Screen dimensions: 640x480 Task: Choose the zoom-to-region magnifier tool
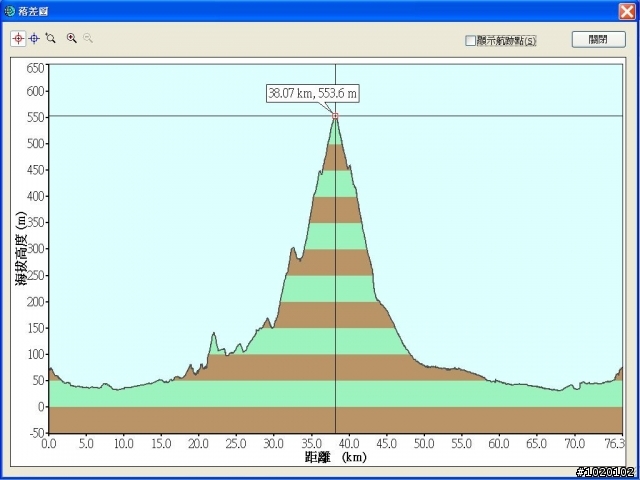tap(51, 38)
